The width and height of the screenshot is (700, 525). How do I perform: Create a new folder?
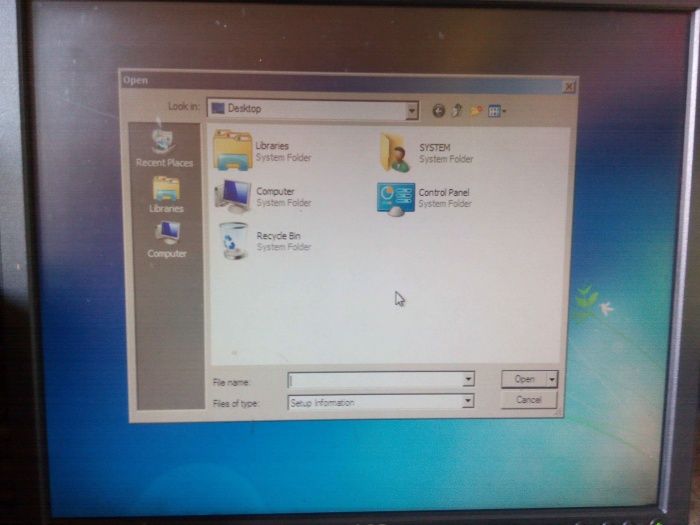[476, 110]
